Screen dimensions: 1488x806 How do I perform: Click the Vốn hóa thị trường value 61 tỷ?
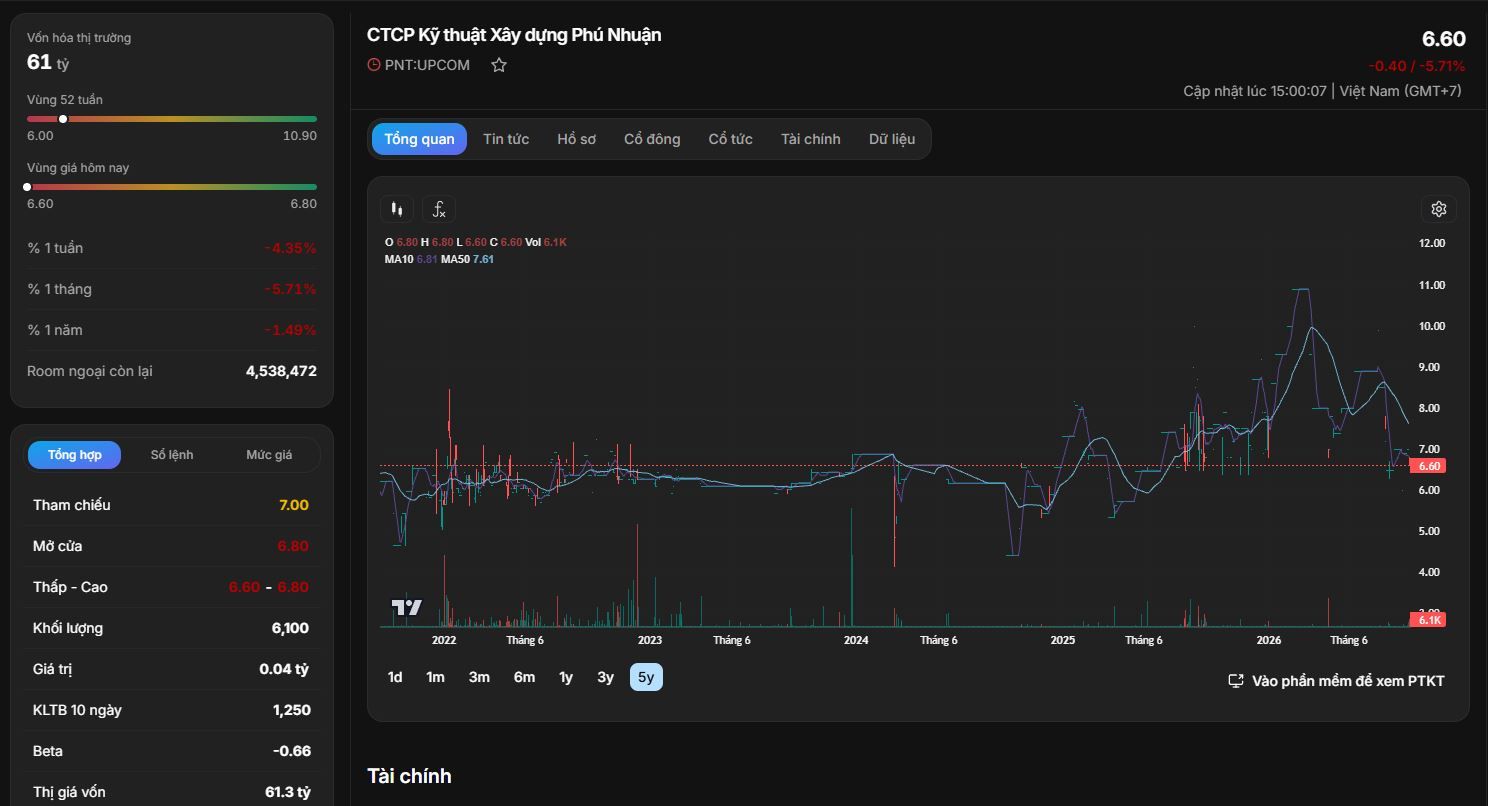click(48, 62)
